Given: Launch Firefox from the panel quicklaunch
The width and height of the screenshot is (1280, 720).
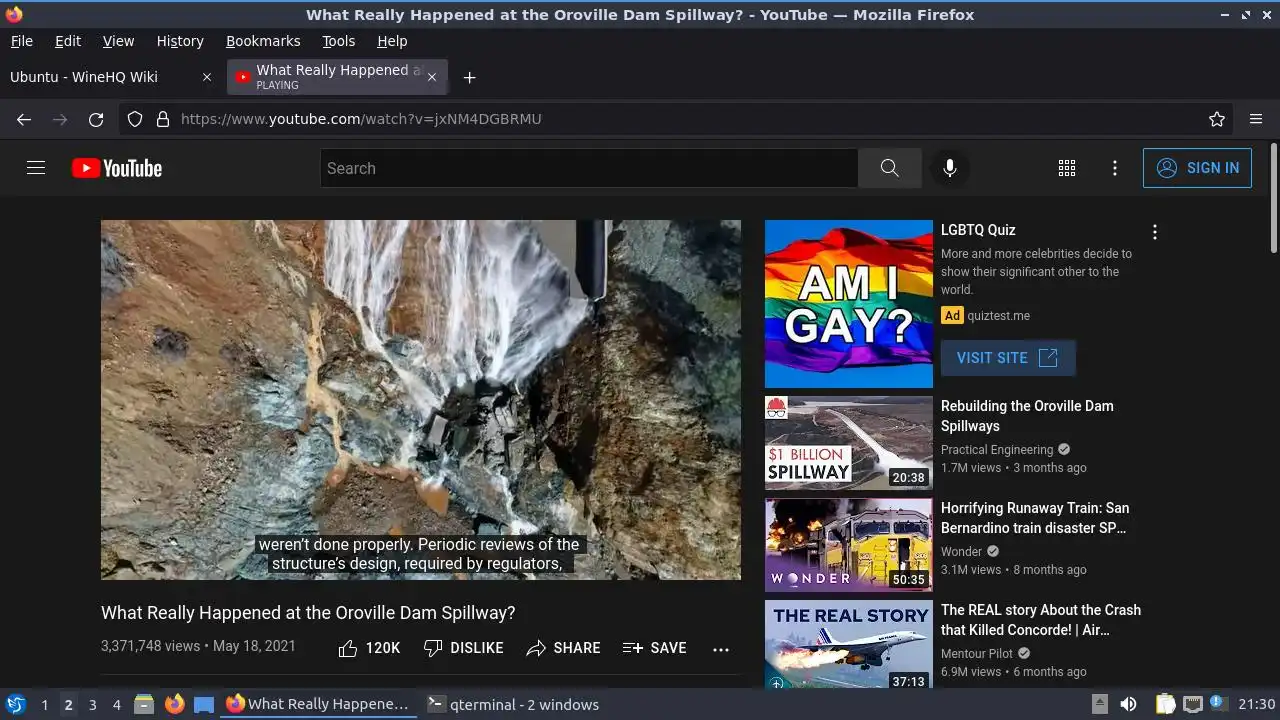Looking at the screenshot, I should 174,704.
